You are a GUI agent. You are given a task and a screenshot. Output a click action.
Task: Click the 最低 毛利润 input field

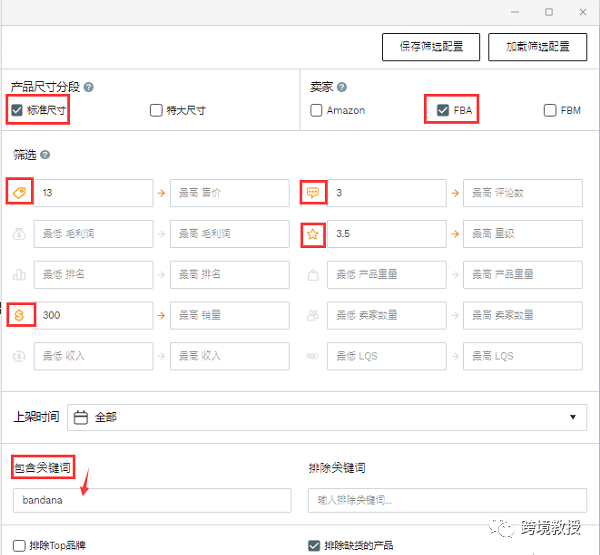point(94,234)
